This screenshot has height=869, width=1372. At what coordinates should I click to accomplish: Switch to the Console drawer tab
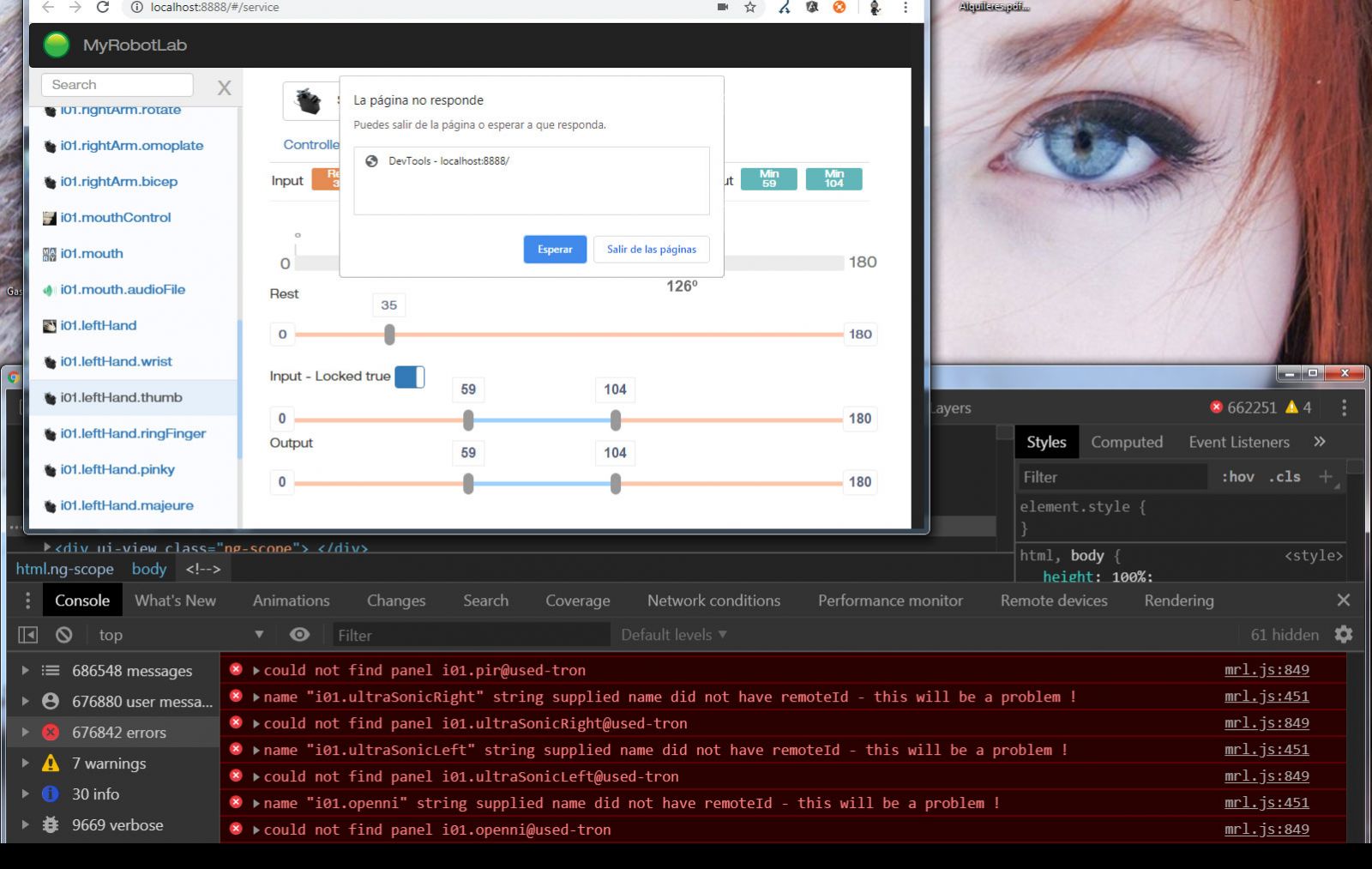click(x=82, y=600)
